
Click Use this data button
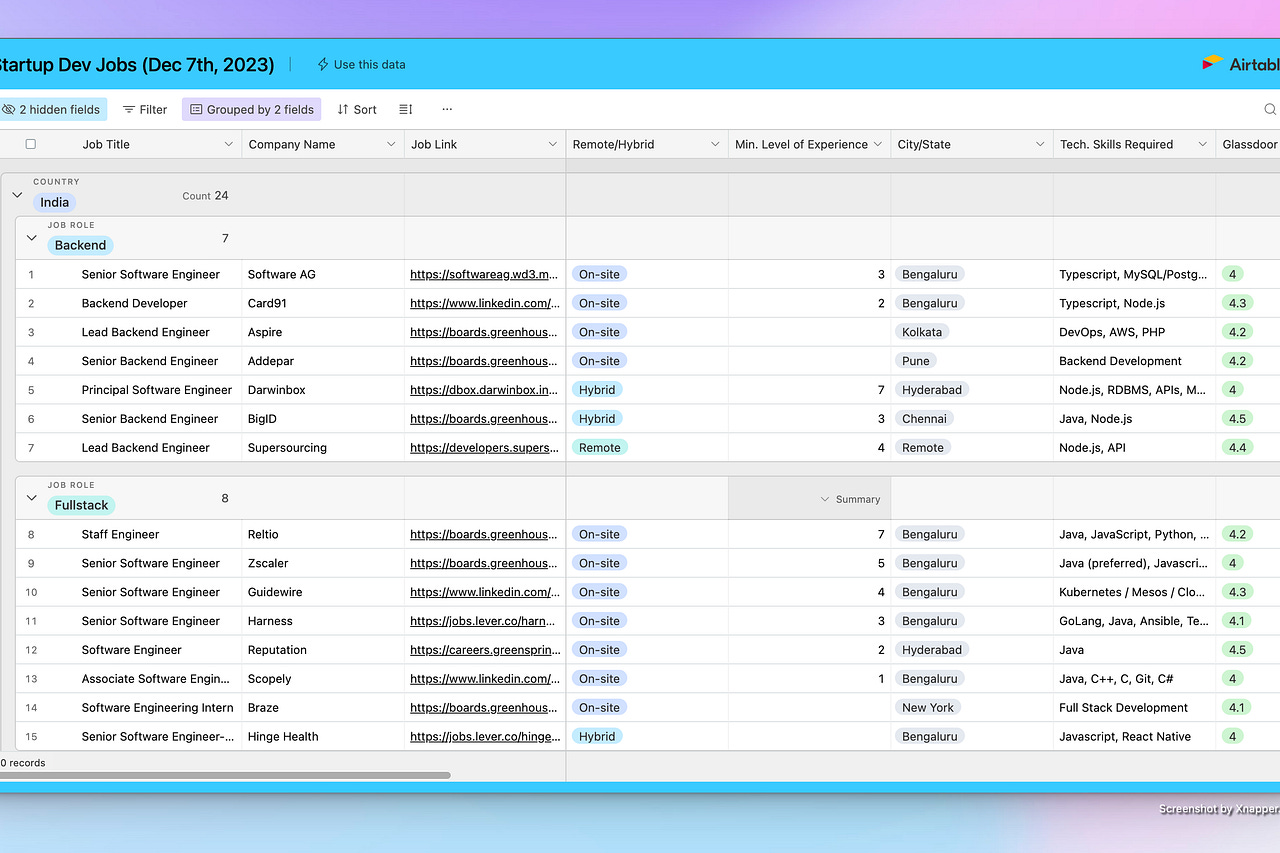click(x=361, y=64)
